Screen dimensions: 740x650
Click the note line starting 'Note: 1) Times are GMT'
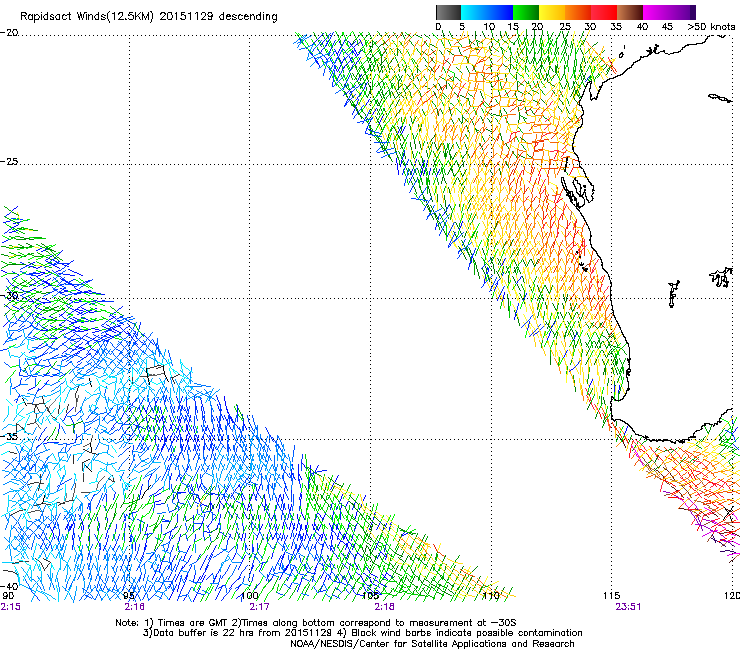316,623
